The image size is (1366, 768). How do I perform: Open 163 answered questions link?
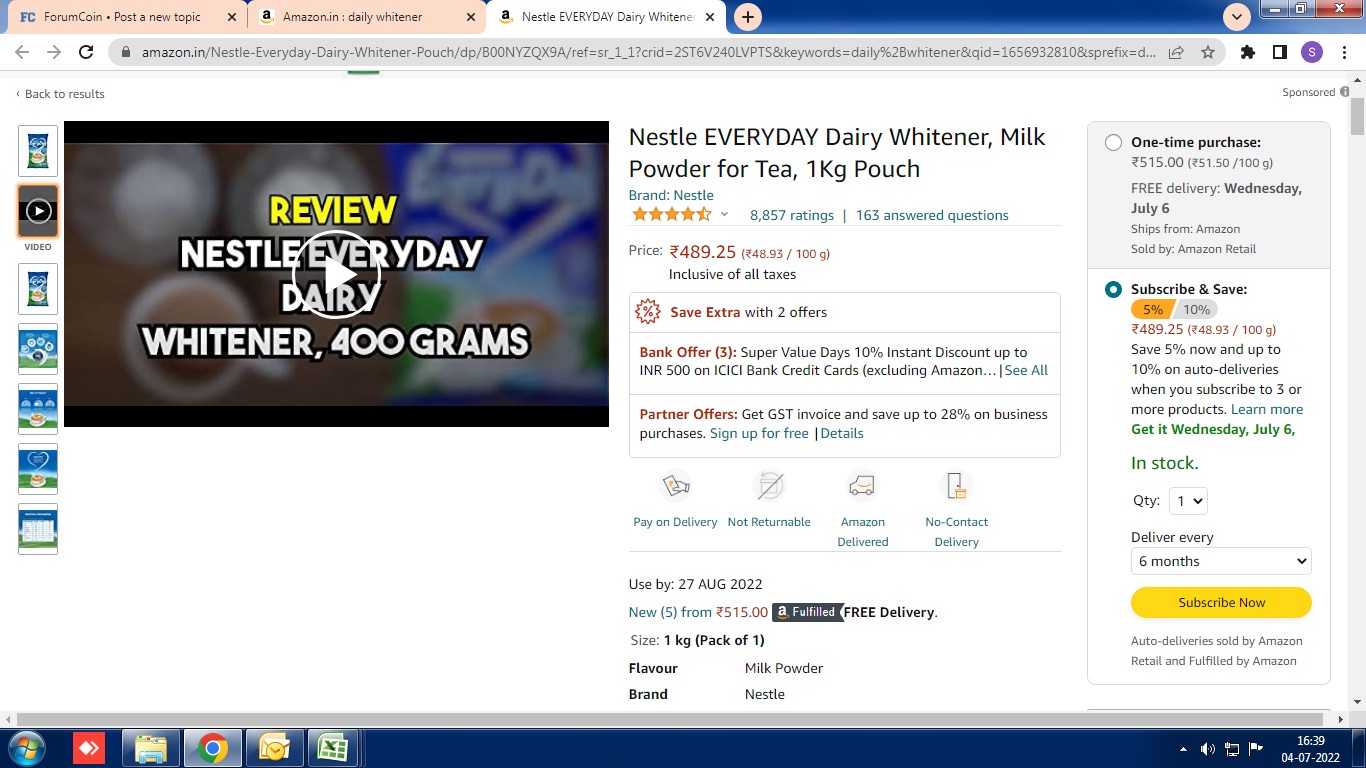932,215
